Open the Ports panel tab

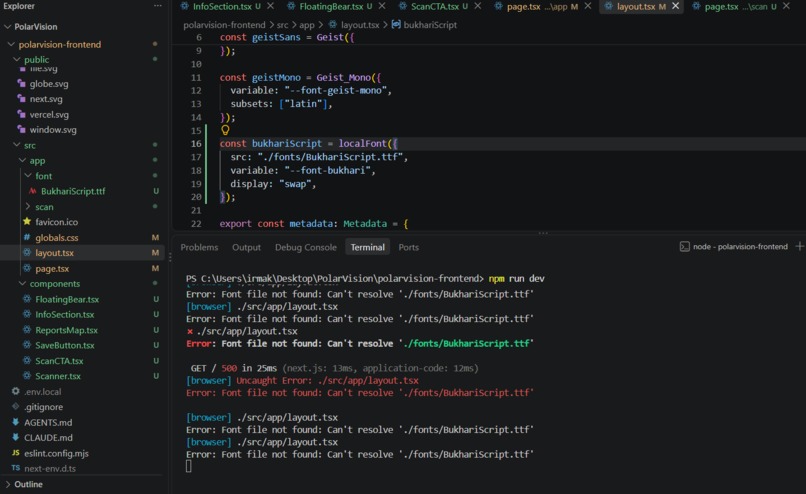[x=409, y=247]
